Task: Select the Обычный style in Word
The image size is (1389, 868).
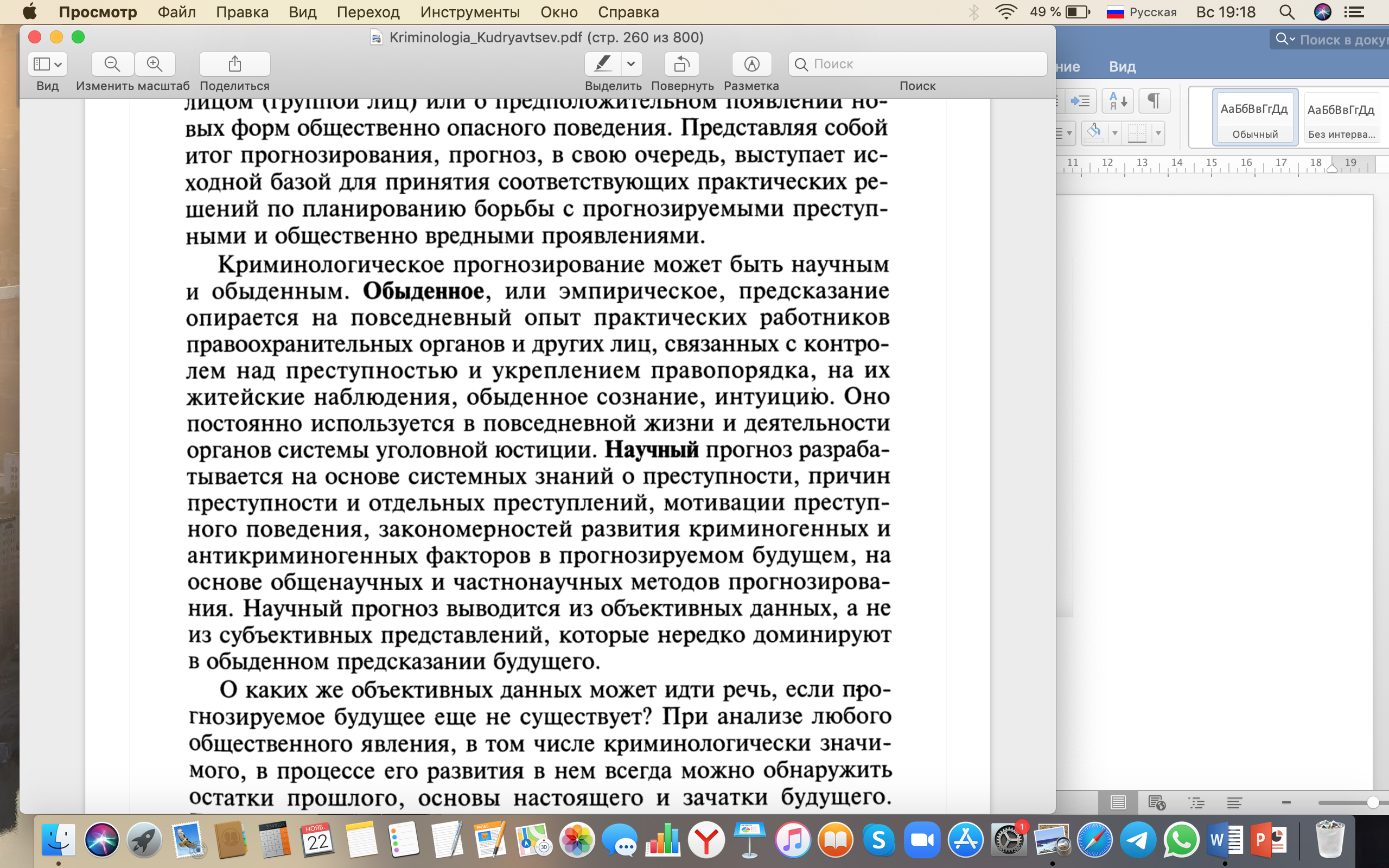Action: 1254,118
